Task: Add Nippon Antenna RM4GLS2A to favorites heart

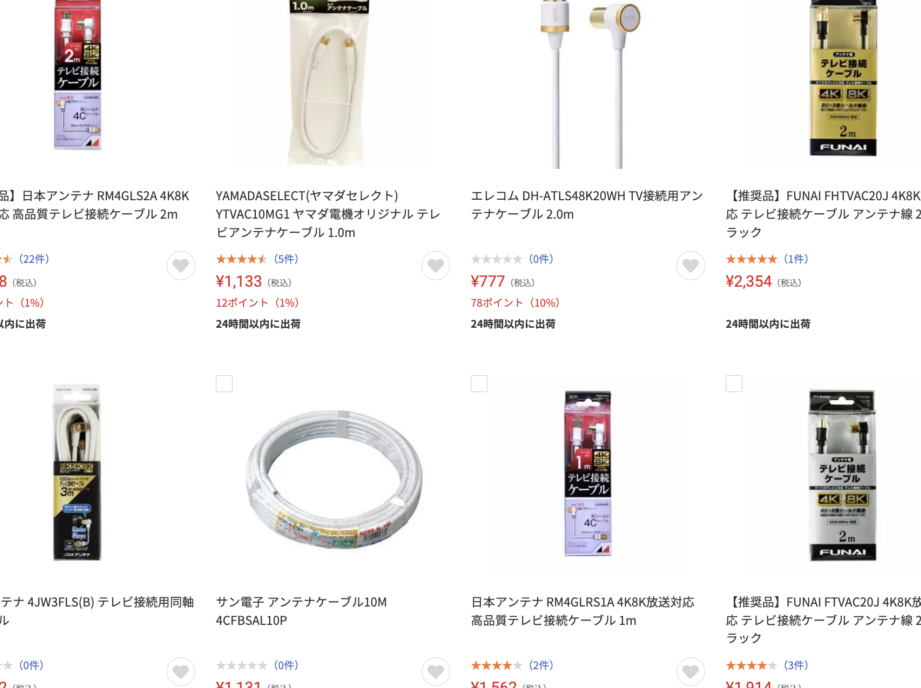Action: tap(181, 266)
